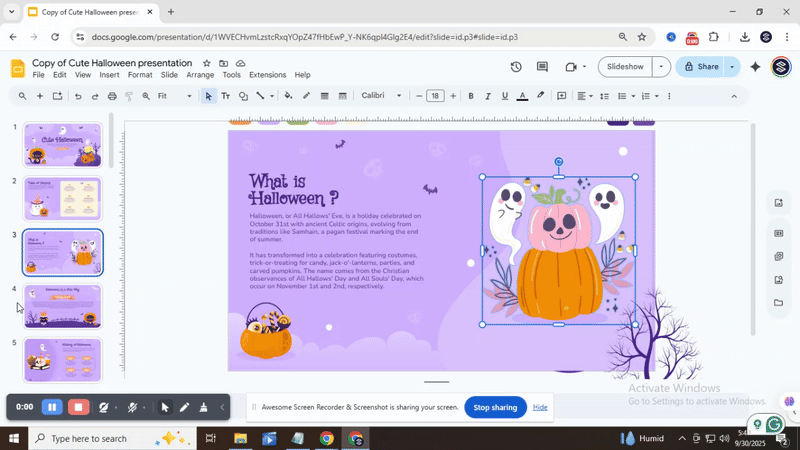800x450 pixels.
Task: Open the text color picker
Action: pyautogui.click(x=522, y=96)
